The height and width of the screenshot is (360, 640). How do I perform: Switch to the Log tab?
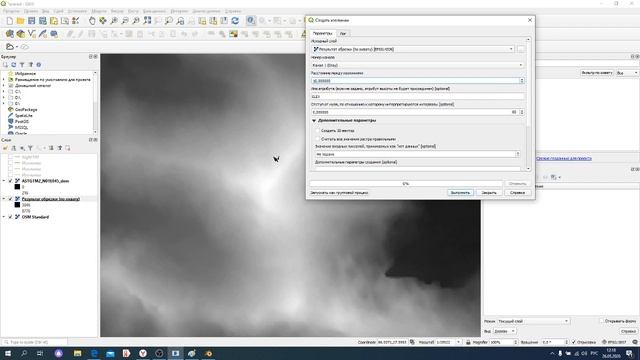click(x=343, y=33)
